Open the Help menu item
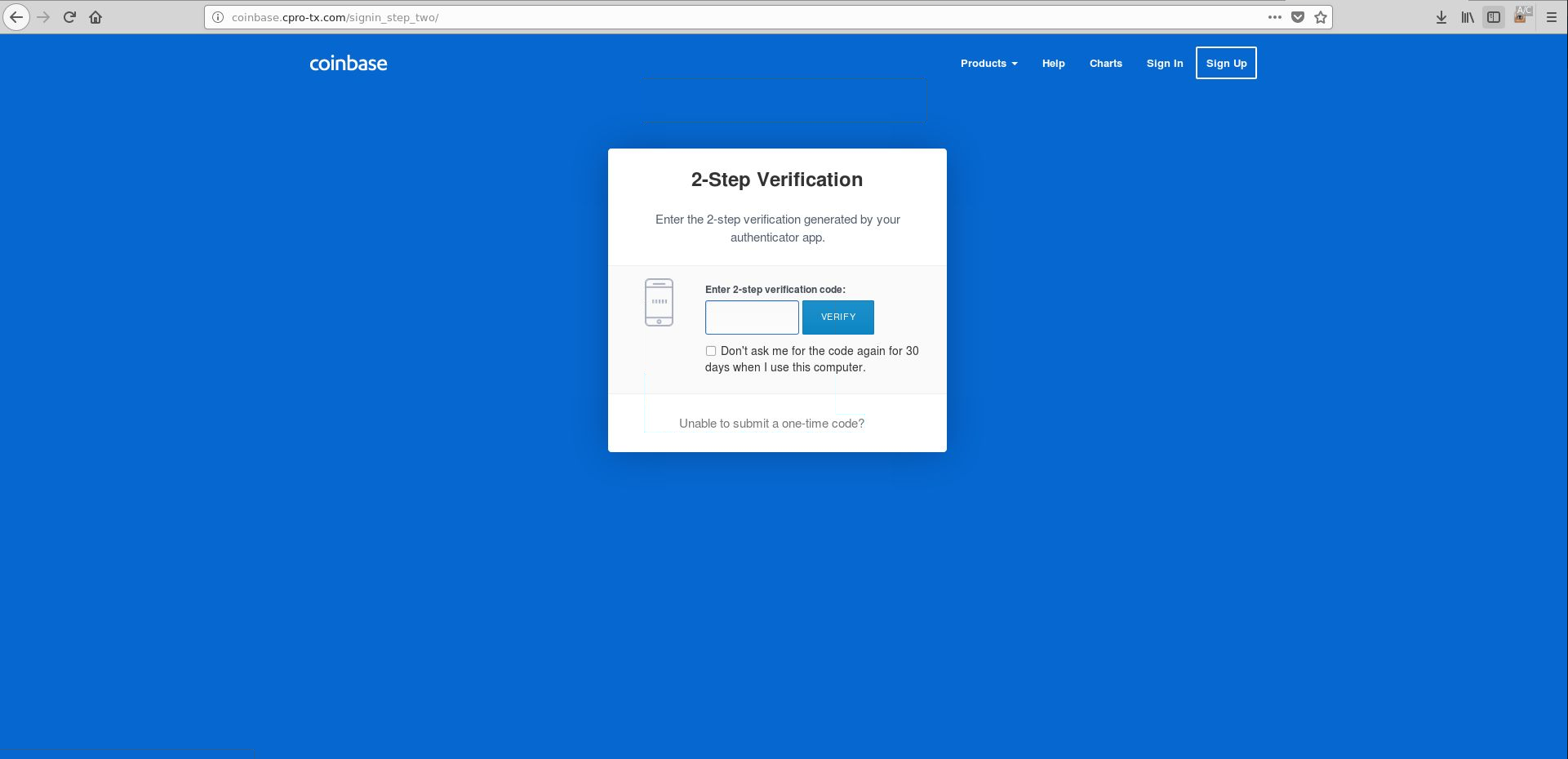Screen dimensions: 1568x759 (x=1053, y=64)
